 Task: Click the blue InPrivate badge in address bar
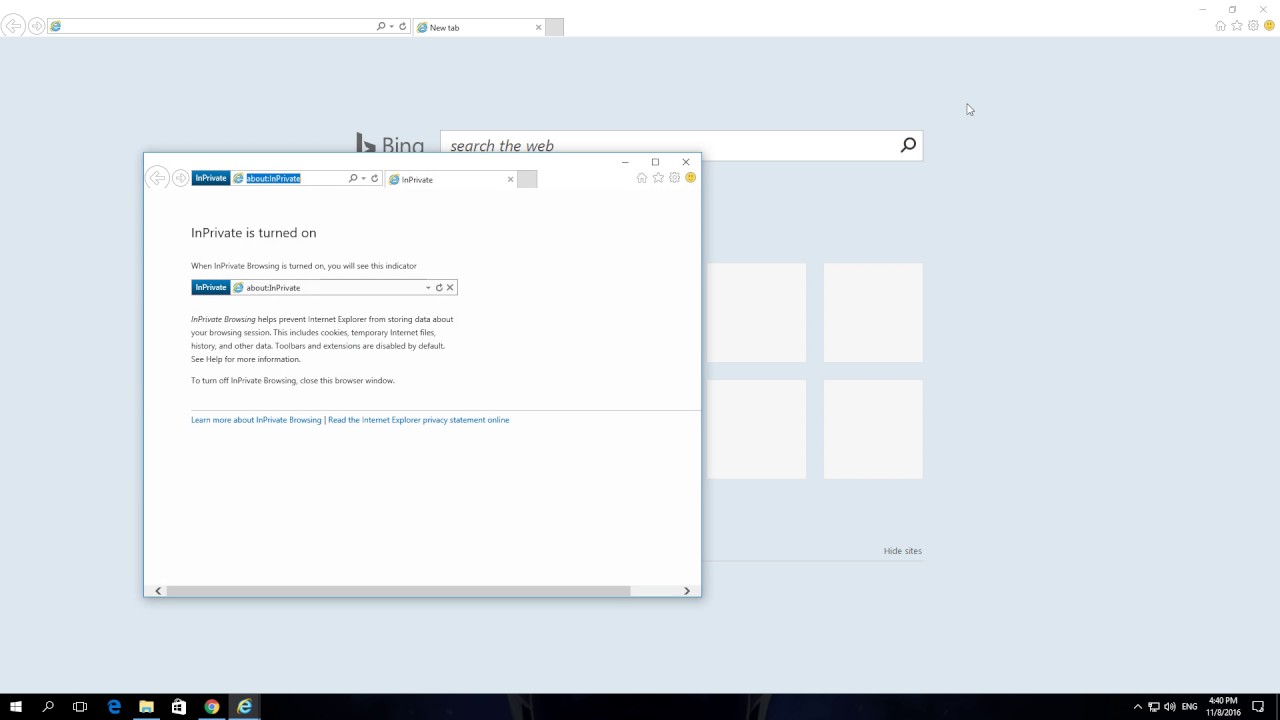211,178
